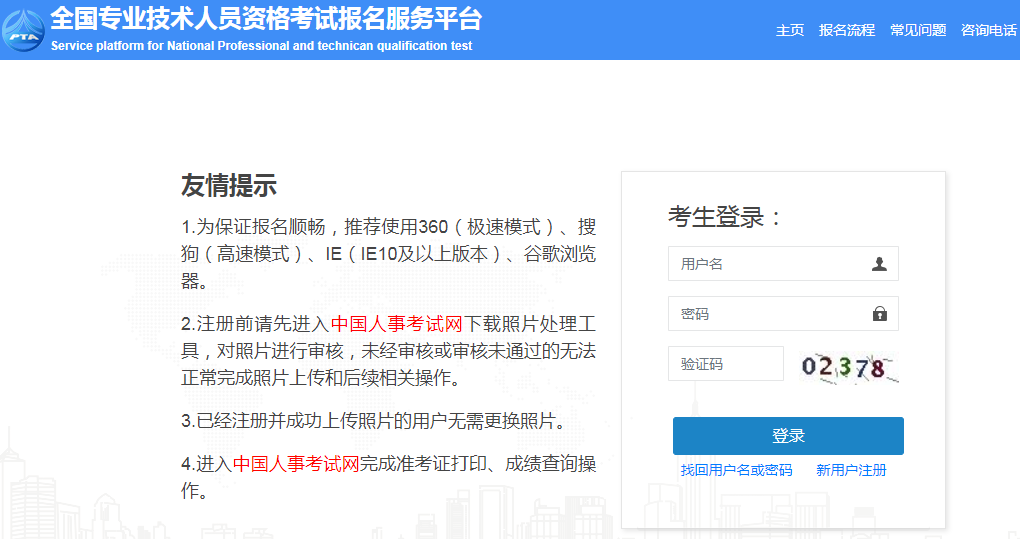The image size is (1020, 539).
Task: Click the 友情提示 heading
Action: [x=229, y=185]
